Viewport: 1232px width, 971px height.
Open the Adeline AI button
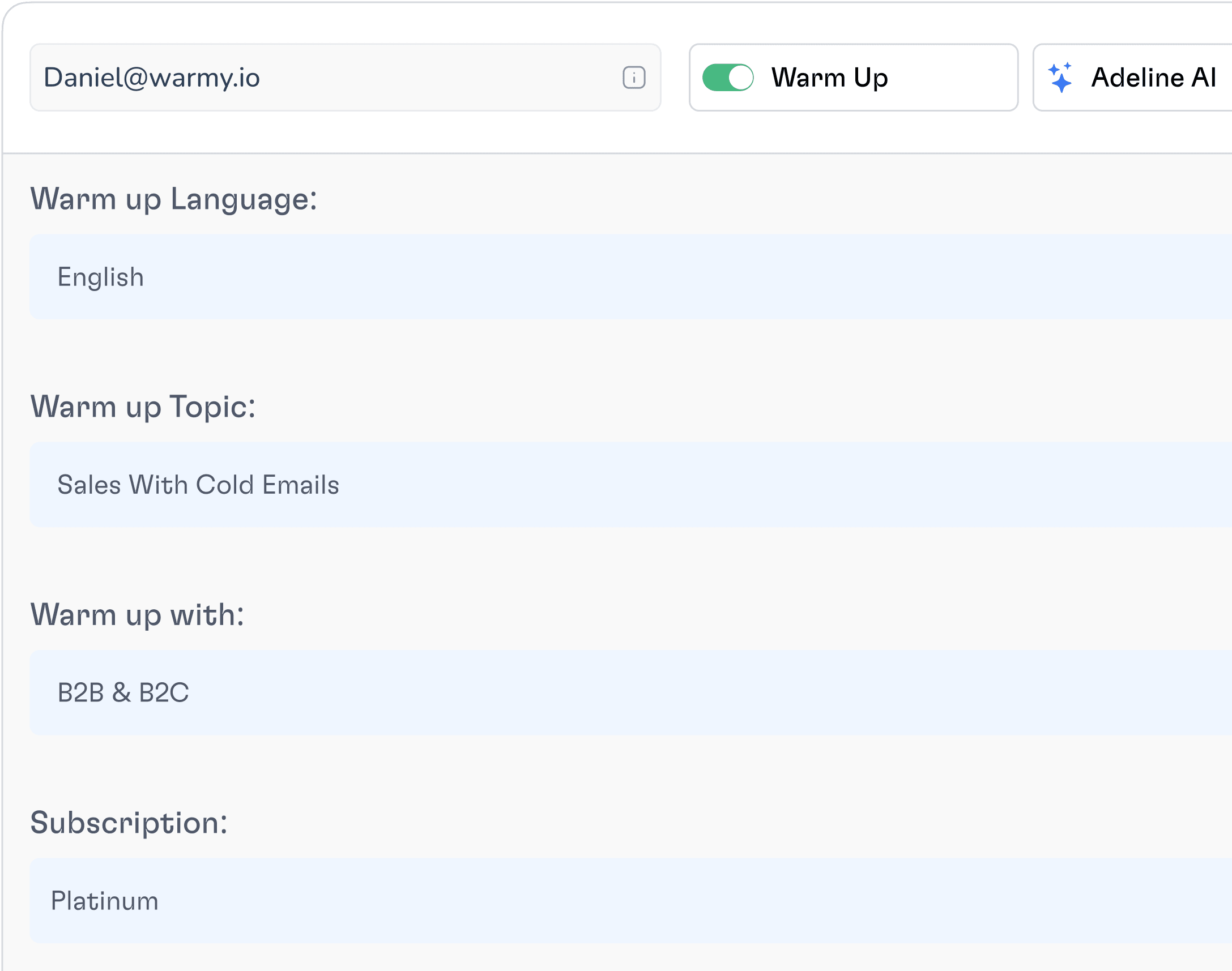pos(1152,78)
